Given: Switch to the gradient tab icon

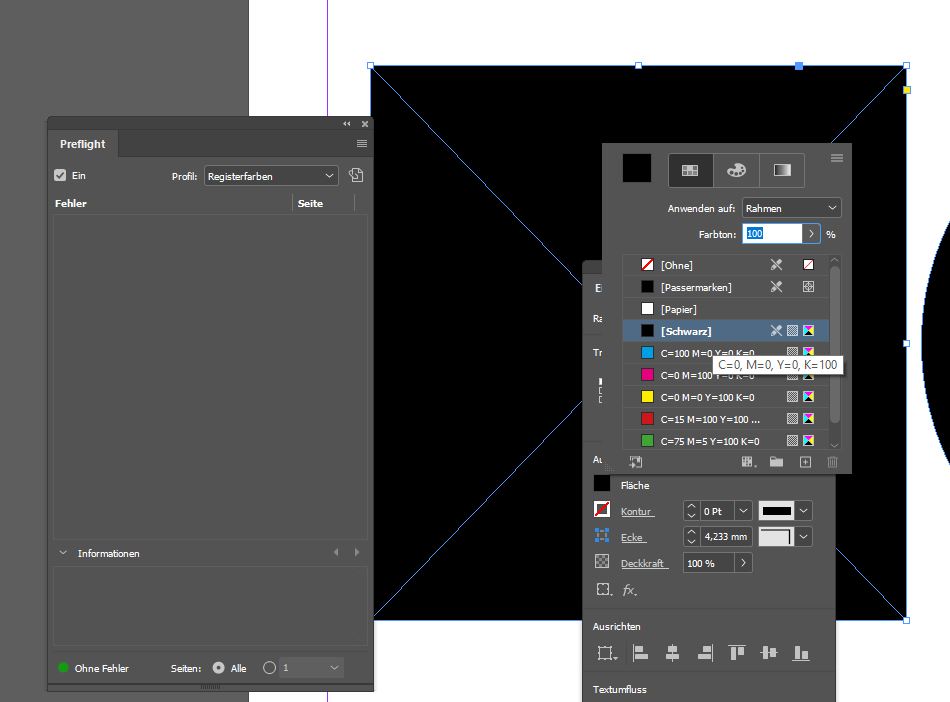Looking at the screenshot, I should pos(782,170).
